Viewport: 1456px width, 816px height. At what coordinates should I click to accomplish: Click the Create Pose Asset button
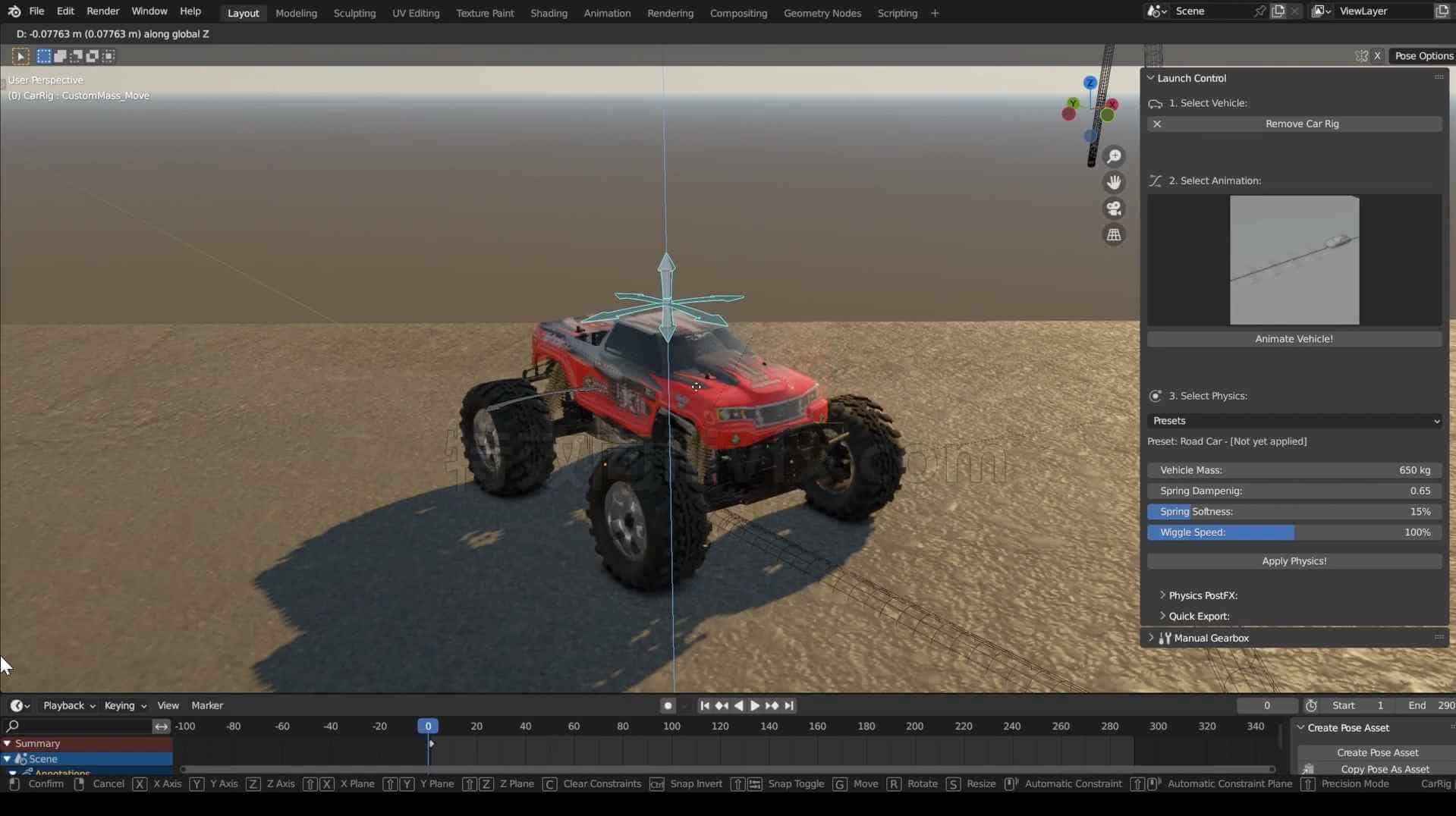click(1377, 753)
